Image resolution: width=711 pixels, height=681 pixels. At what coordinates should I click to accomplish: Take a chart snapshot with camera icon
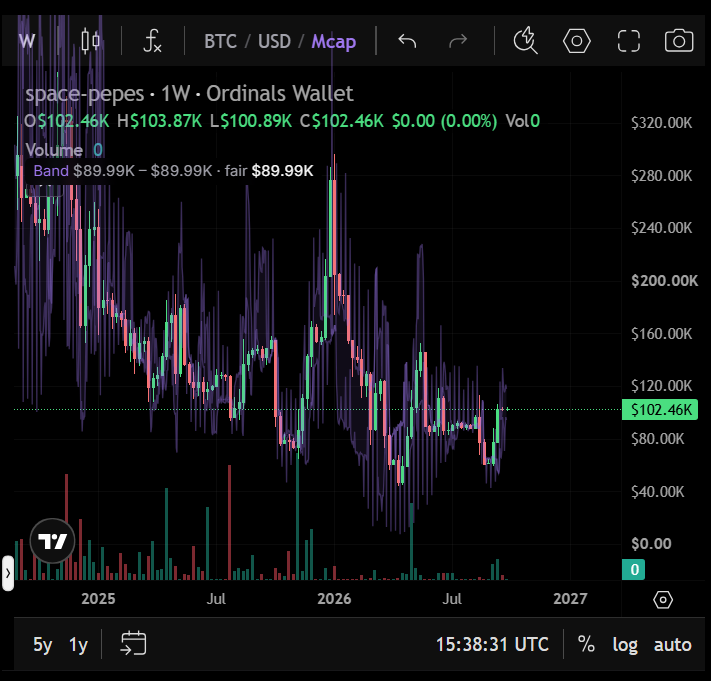click(679, 41)
